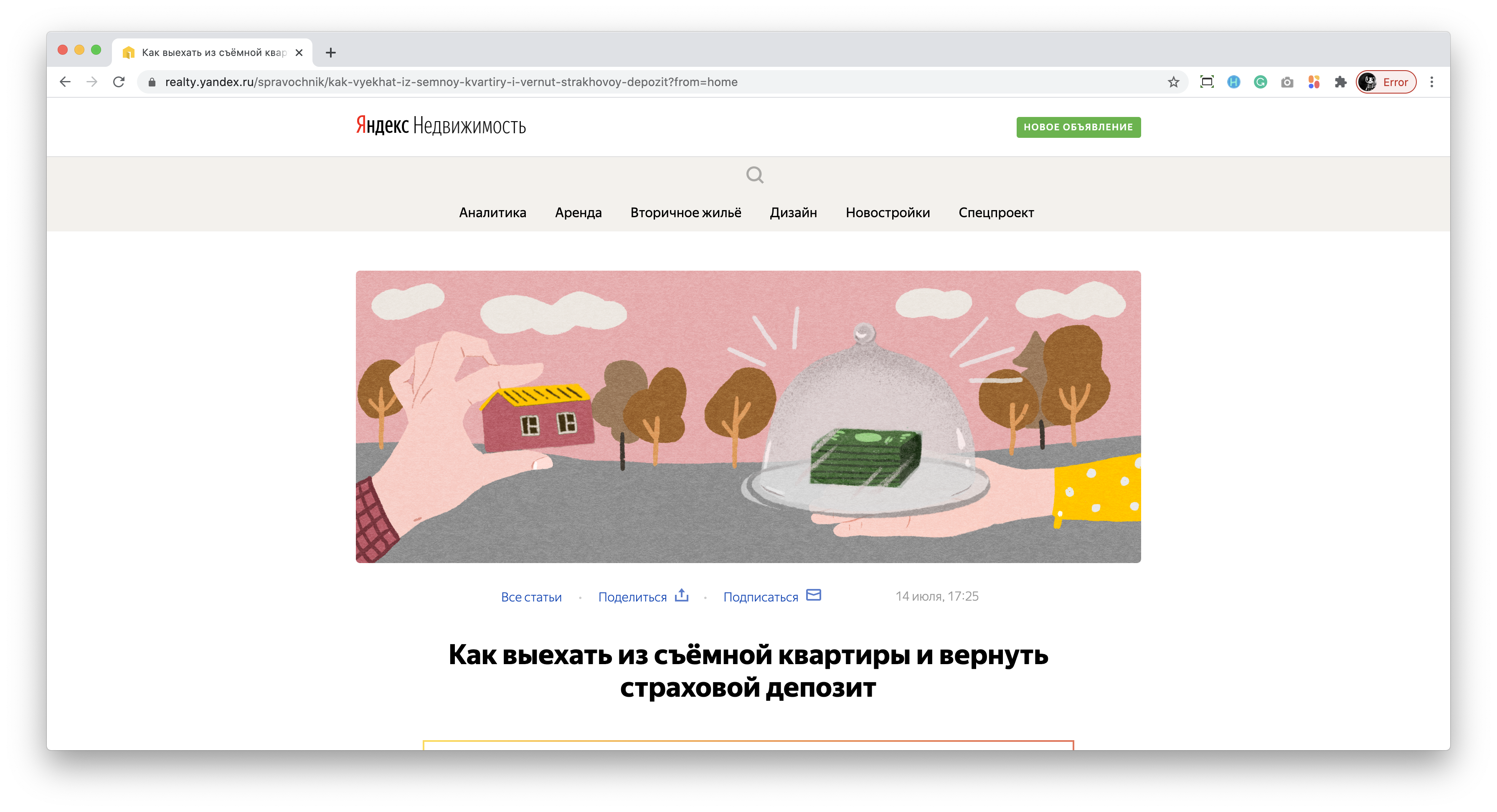Go back to previous page
The image size is (1497, 812).
click(x=65, y=82)
